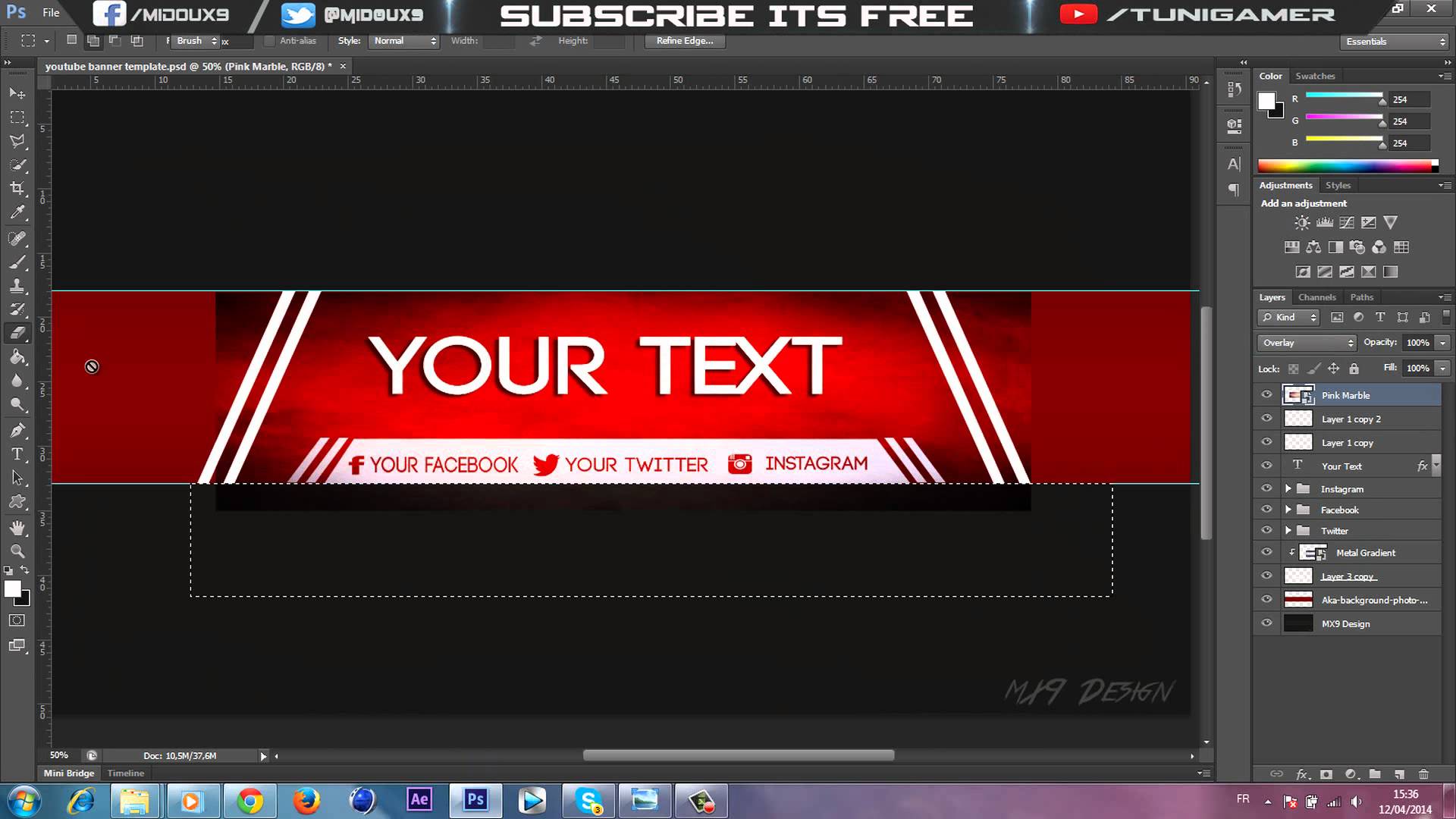This screenshot has height=819, width=1456.
Task: Click the After Effects icon in taskbar
Action: (x=419, y=800)
